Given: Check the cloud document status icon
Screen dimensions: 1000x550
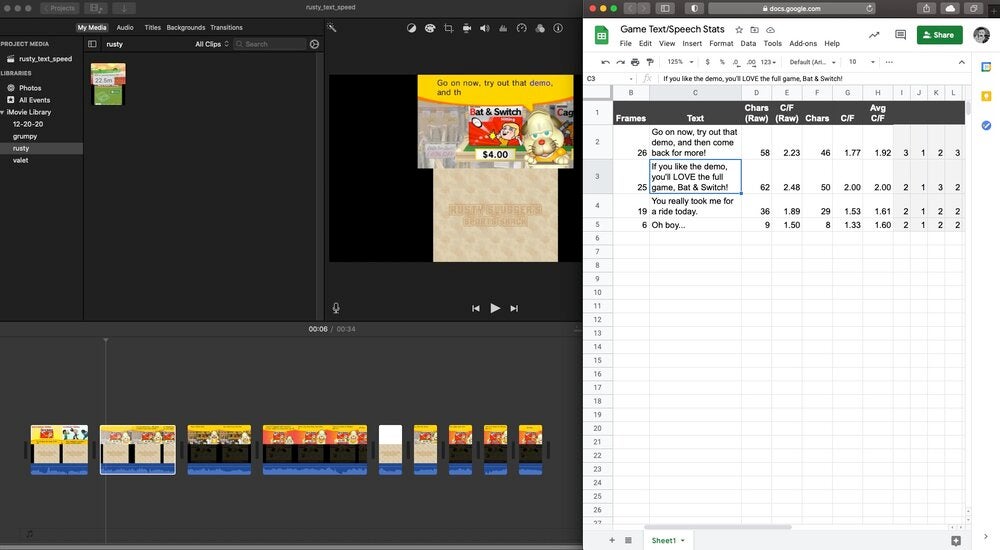Looking at the screenshot, I should coord(770,30).
